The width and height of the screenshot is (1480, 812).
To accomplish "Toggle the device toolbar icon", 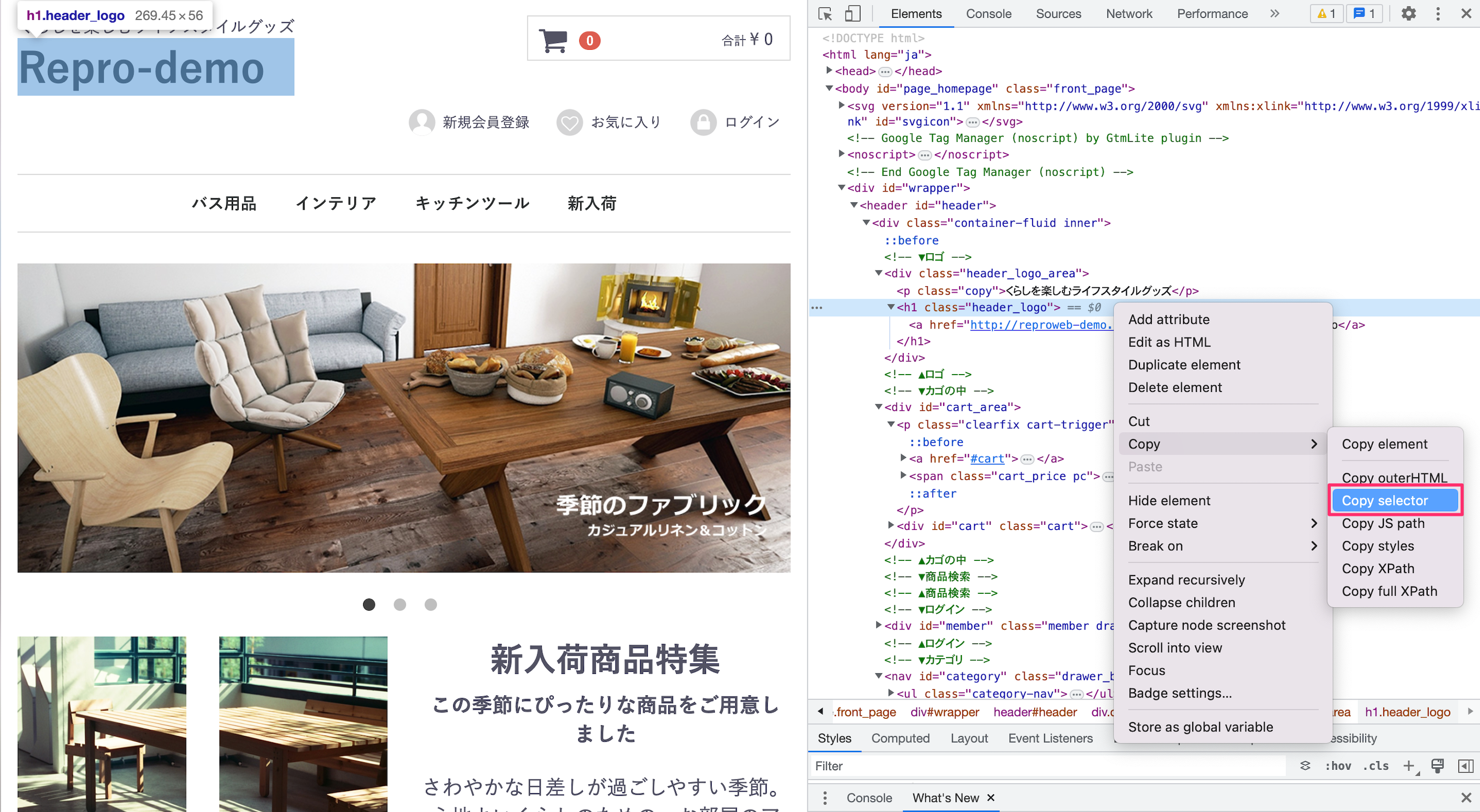I will (853, 14).
